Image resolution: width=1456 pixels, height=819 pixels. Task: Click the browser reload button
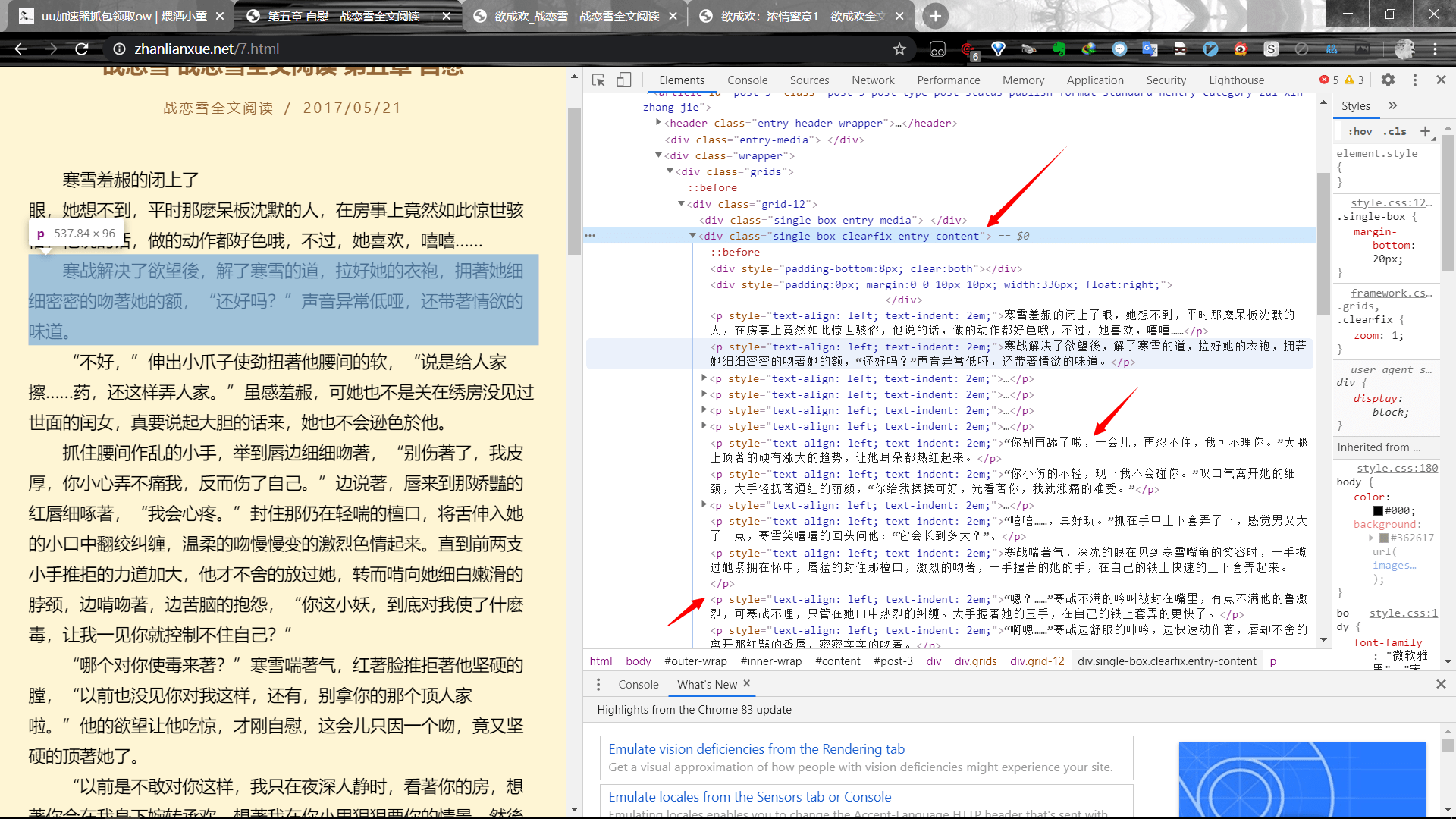click(82, 49)
